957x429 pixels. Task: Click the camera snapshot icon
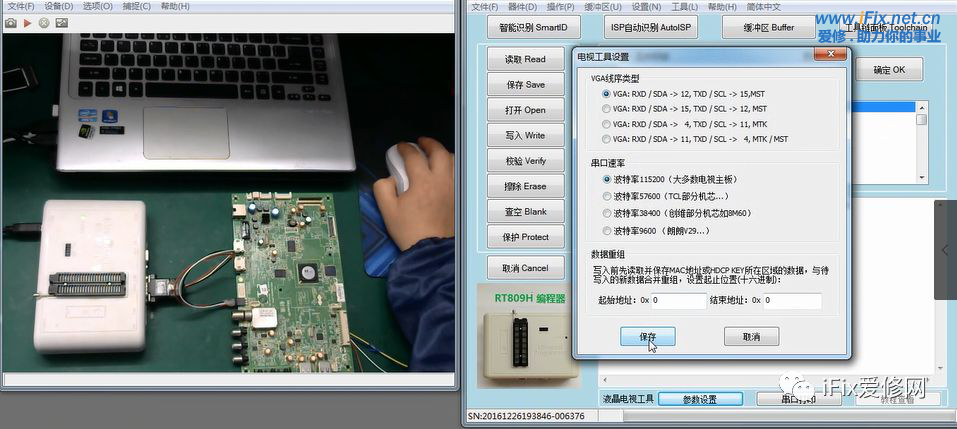[x=11, y=22]
